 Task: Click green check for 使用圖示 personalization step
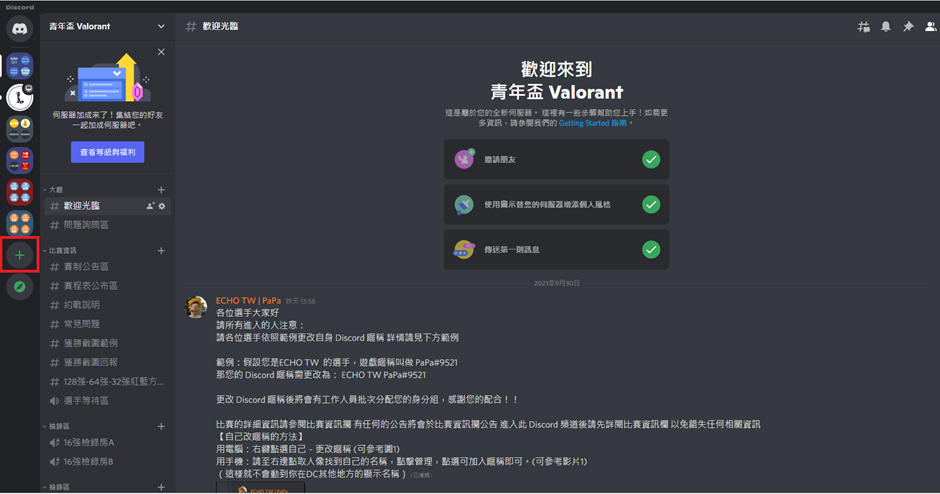[x=651, y=204]
